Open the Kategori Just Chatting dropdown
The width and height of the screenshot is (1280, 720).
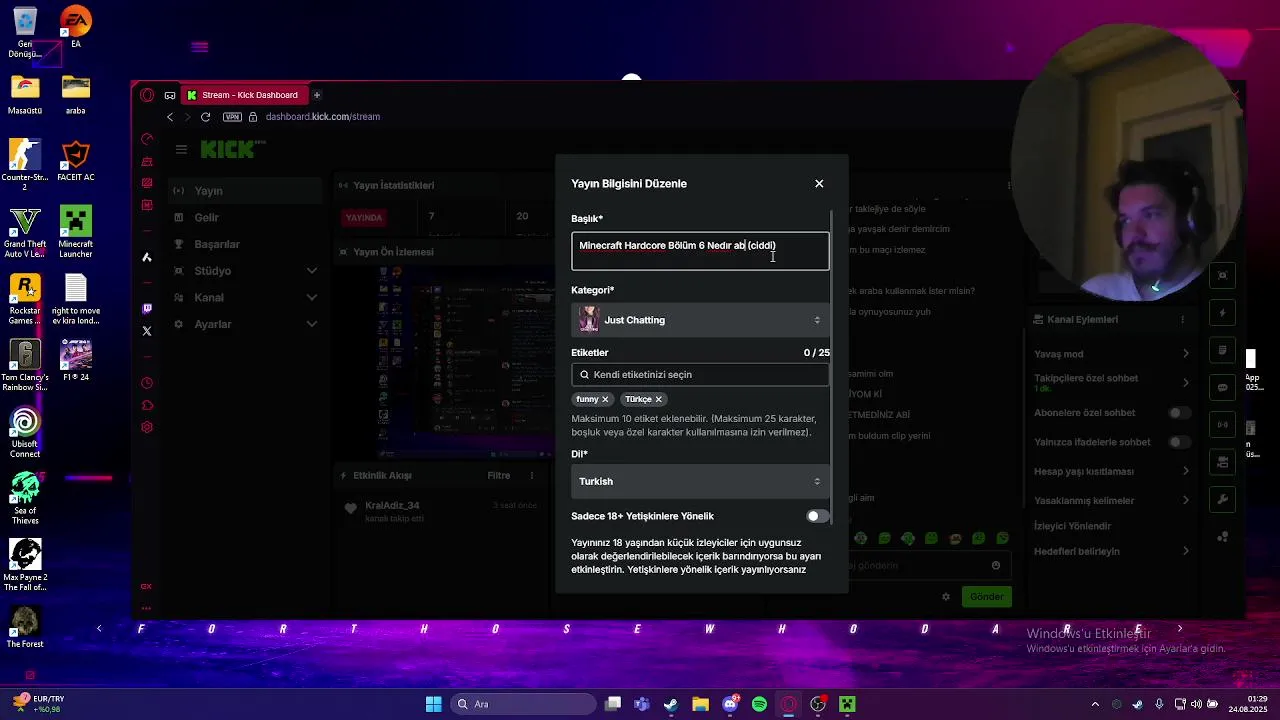[x=700, y=320]
